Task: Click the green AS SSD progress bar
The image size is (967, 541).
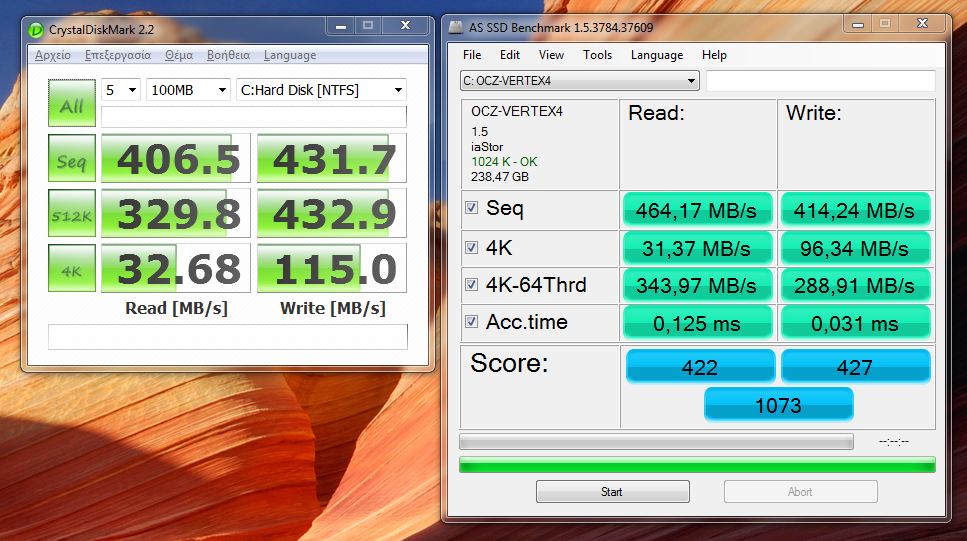Action: pos(697,465)
